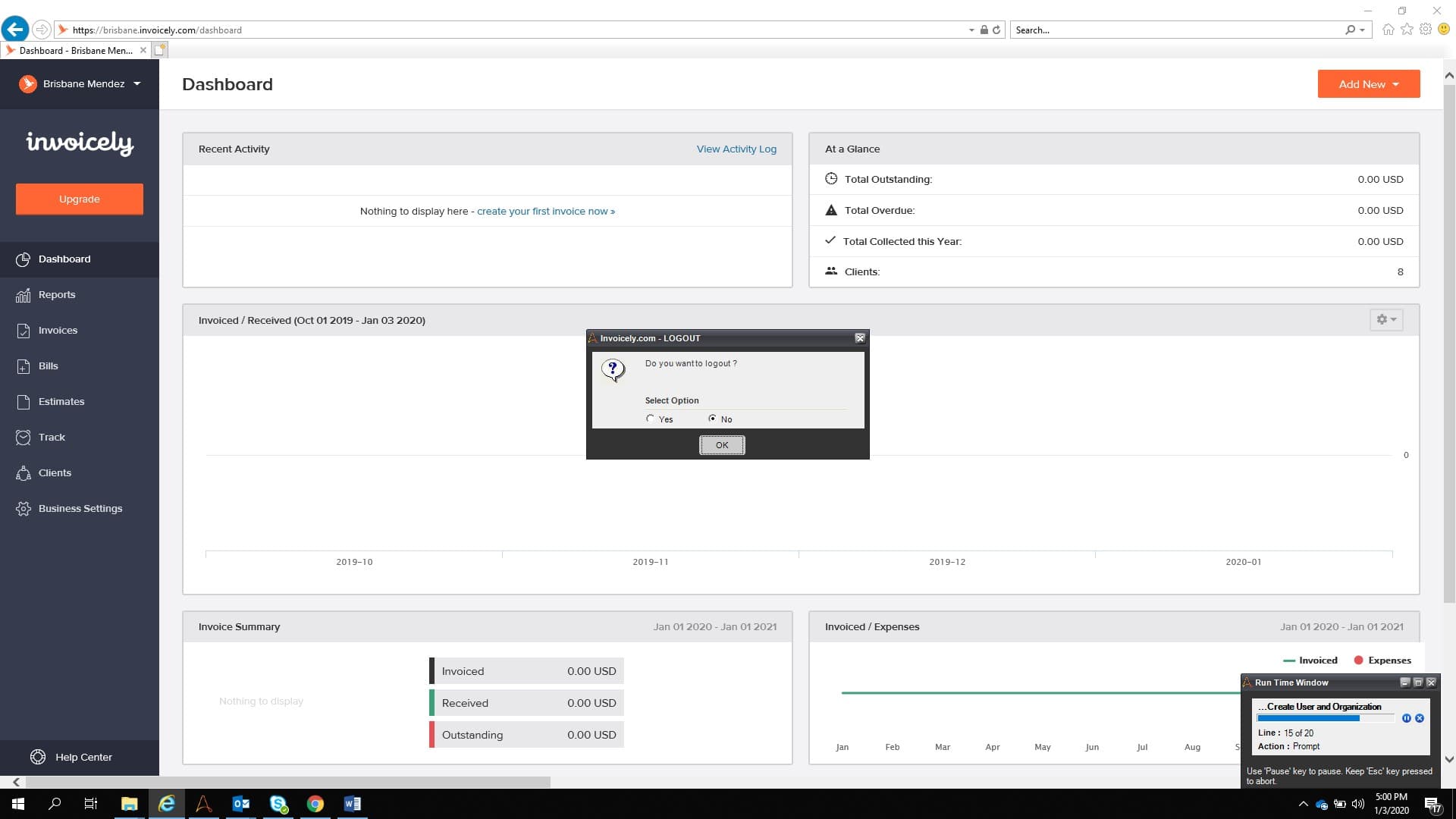Open the Windows Start menu
Screen dimensions: 1456x819
click(18, 804)
